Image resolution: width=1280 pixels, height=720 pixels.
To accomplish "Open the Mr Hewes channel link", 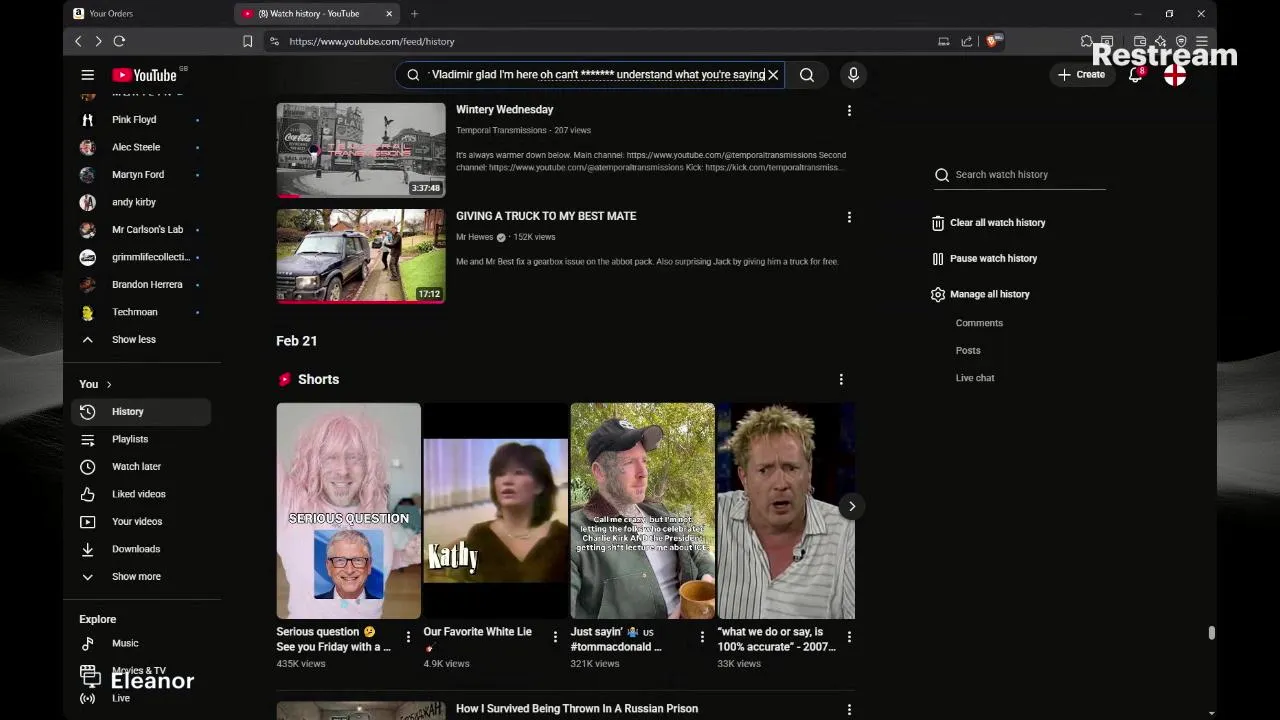I will point(474,237).
